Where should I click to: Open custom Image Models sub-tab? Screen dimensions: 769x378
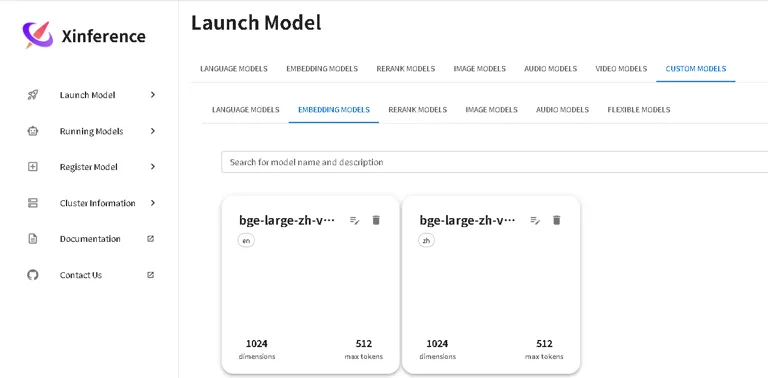pyautogui.click(x=491, y=110)
